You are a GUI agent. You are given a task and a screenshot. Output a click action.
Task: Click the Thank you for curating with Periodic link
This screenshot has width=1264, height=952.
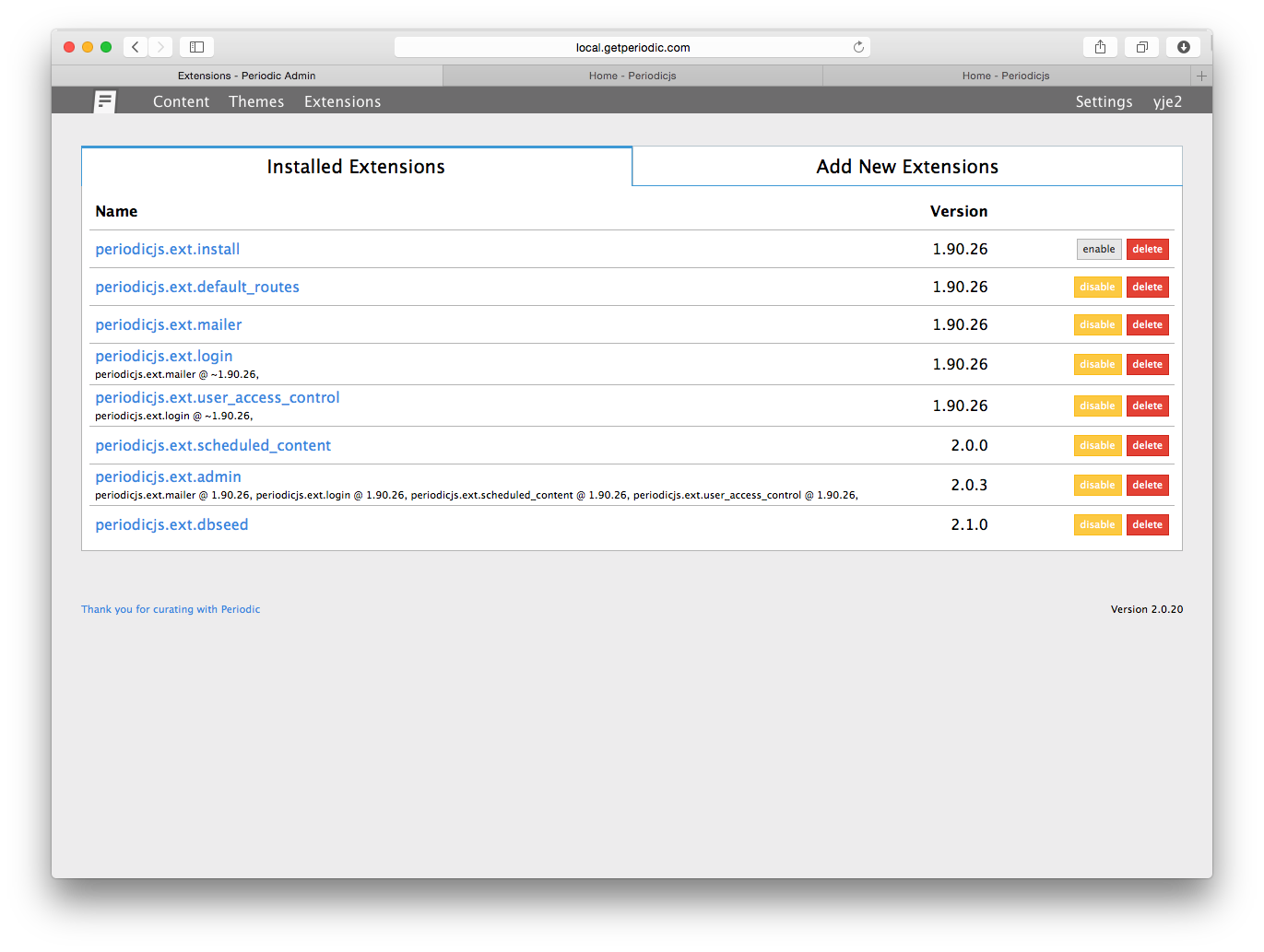click(171, 609)
